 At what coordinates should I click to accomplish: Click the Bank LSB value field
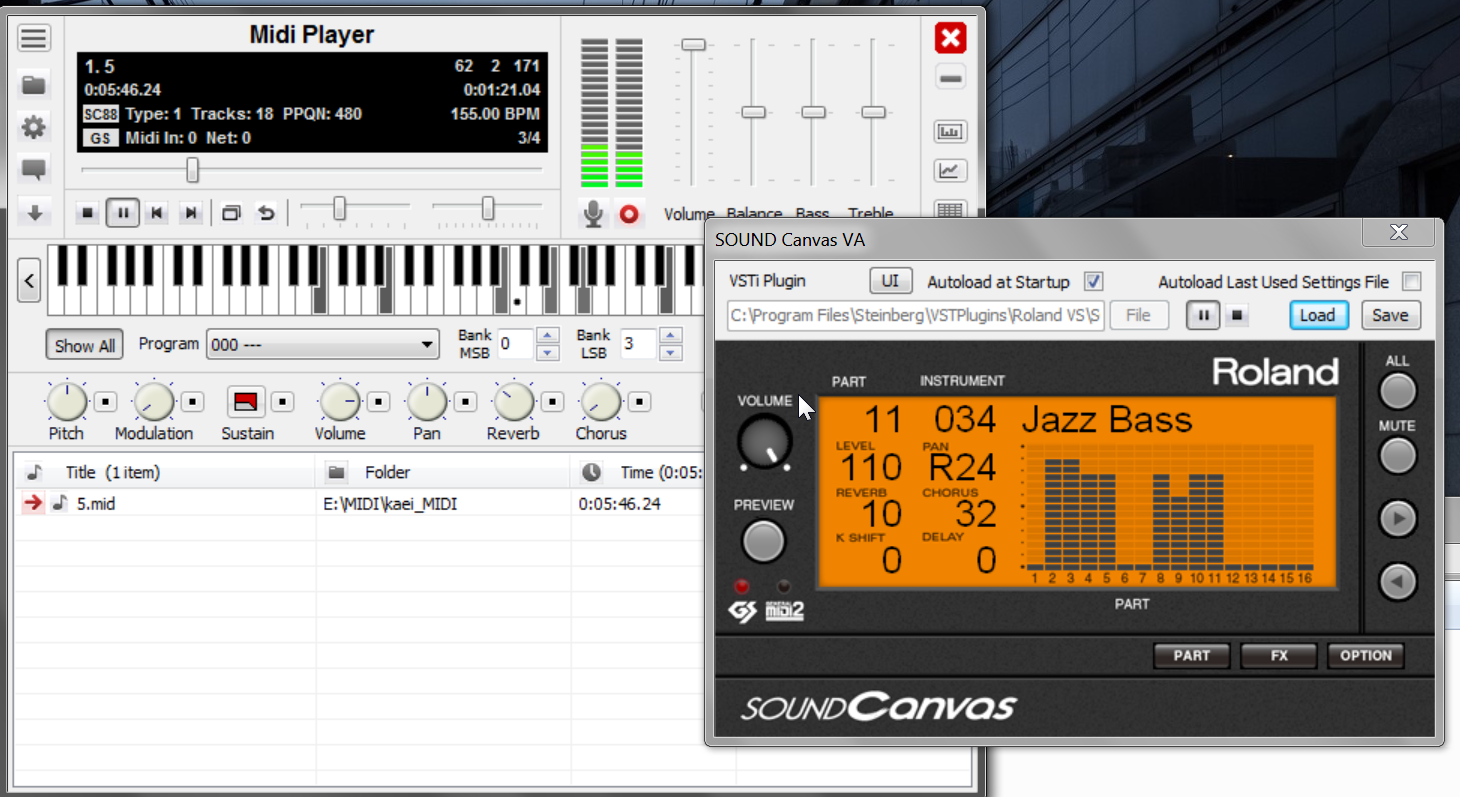pyautogui.click(x=639, y=345)
